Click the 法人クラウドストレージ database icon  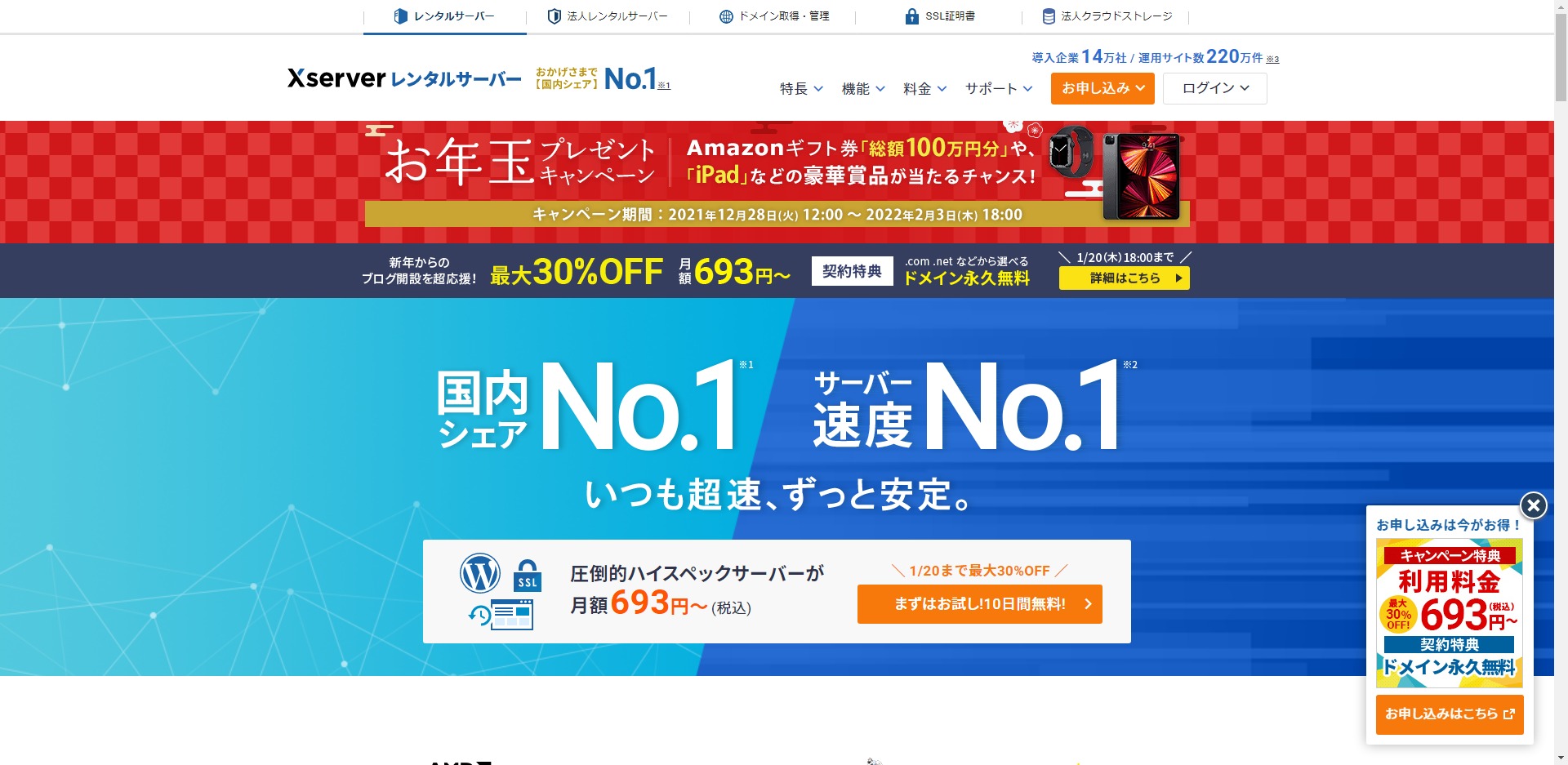tap(1049, 16)
